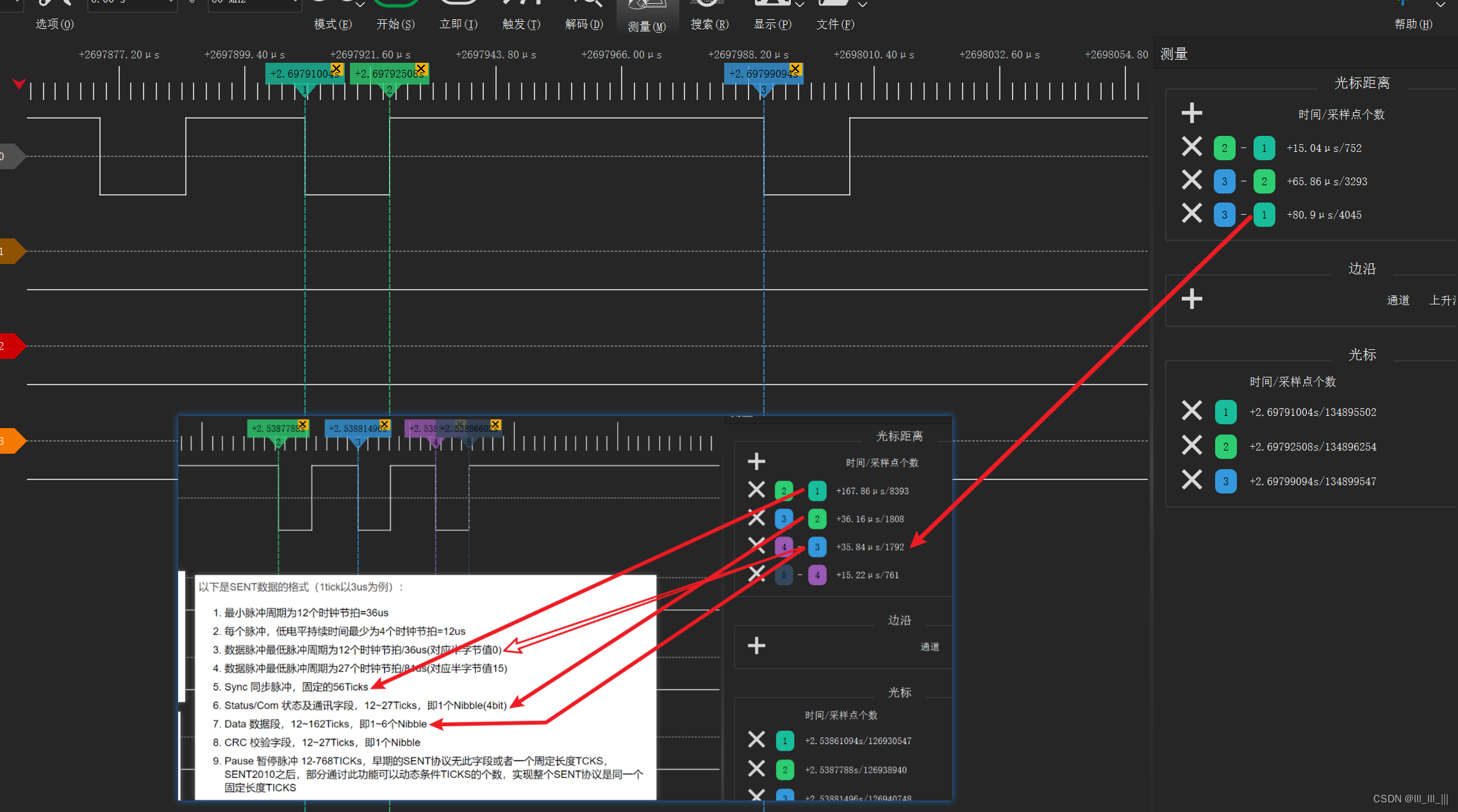Add an edge measurement under 边沿 section
Image resolution: width=1458 pixels, height=812 pixels.
(x=1191, y=299)
